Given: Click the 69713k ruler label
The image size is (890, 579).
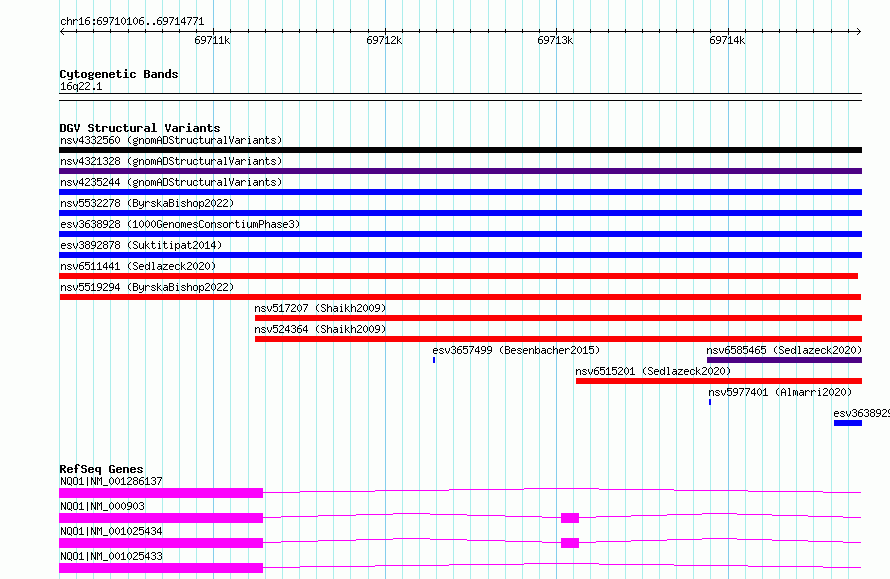Looking at the screenshot, I should [555, 40].
